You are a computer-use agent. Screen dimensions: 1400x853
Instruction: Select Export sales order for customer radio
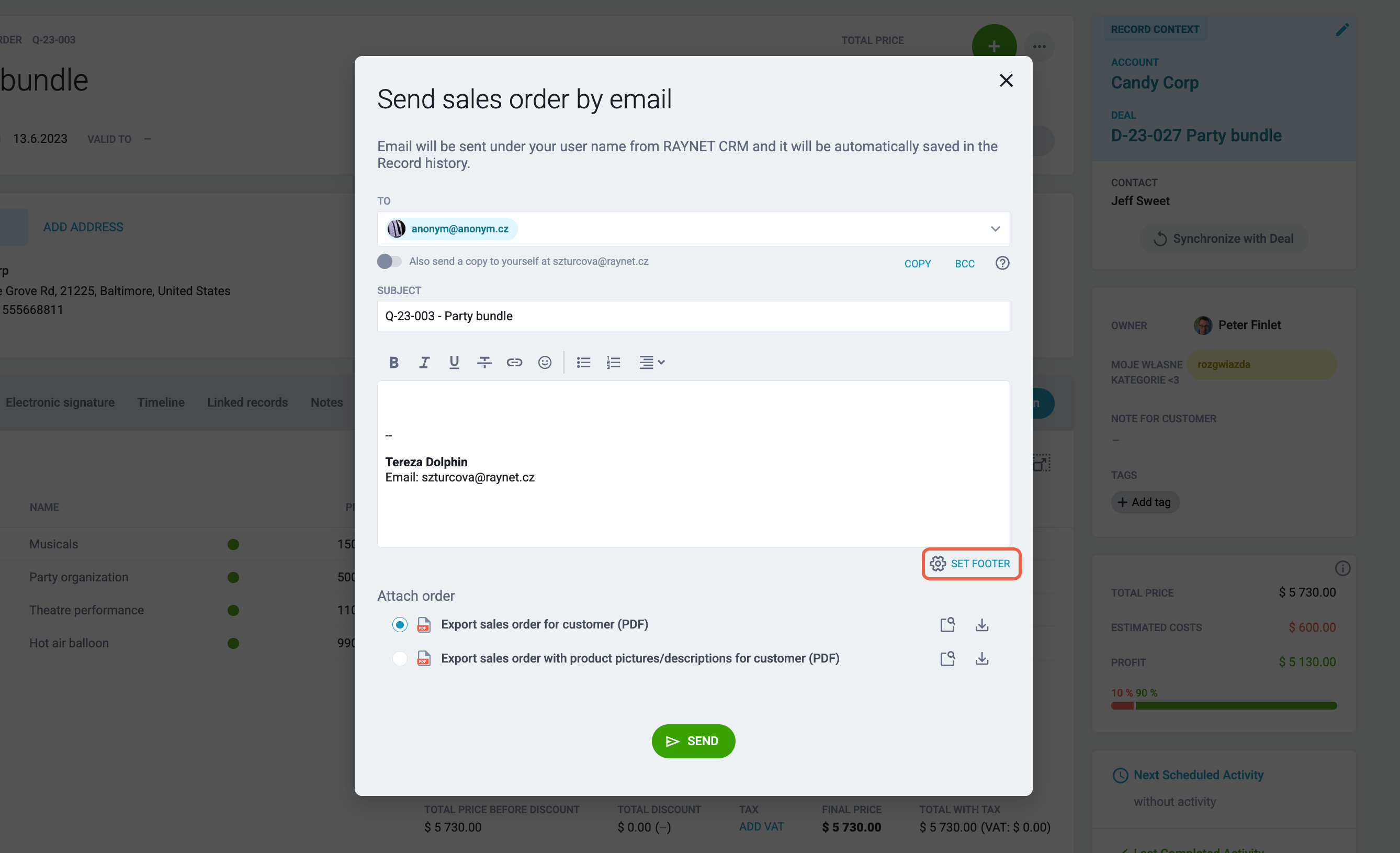pos(399,624)
